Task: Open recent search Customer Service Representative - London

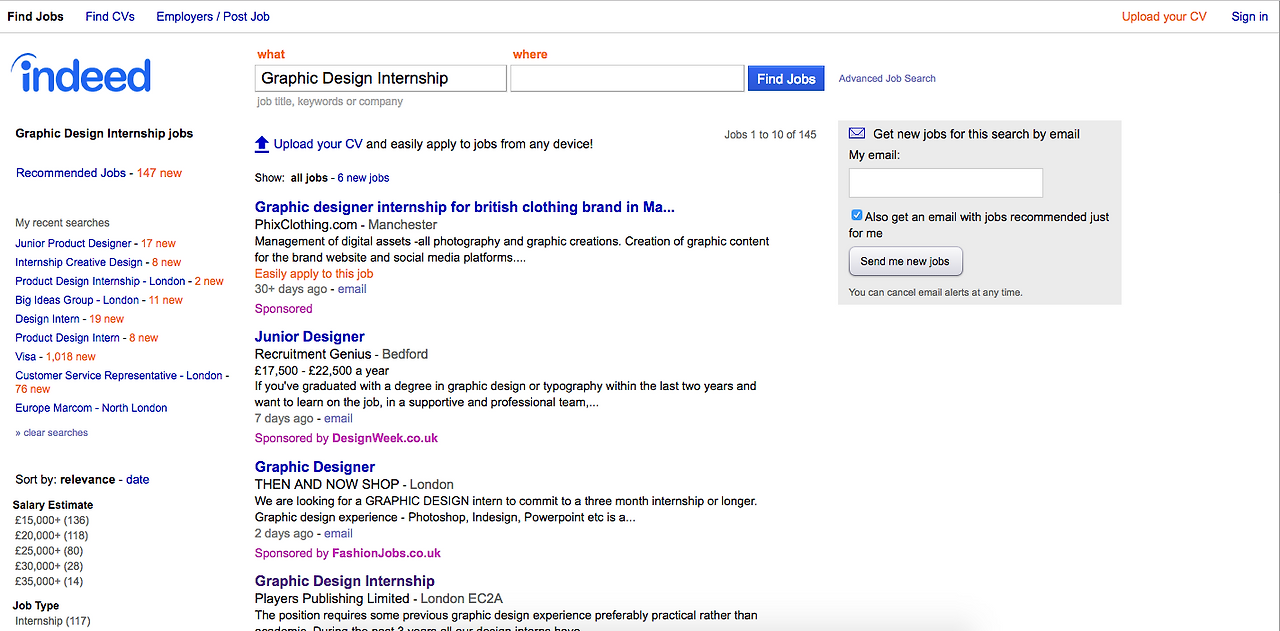Action: pos(119,375)
